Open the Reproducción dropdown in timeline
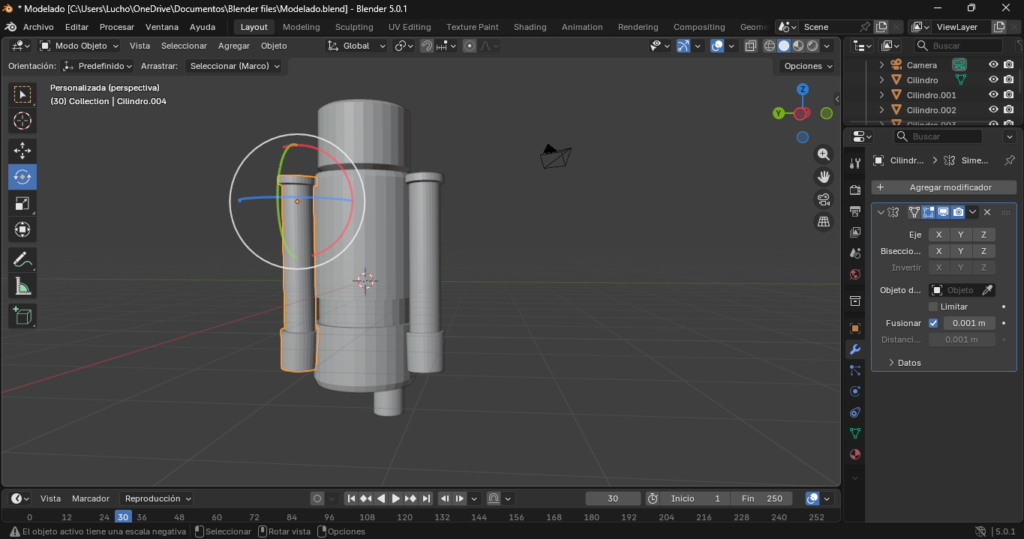This screenshot has width=1024, height=539. [x=158, y=498]
